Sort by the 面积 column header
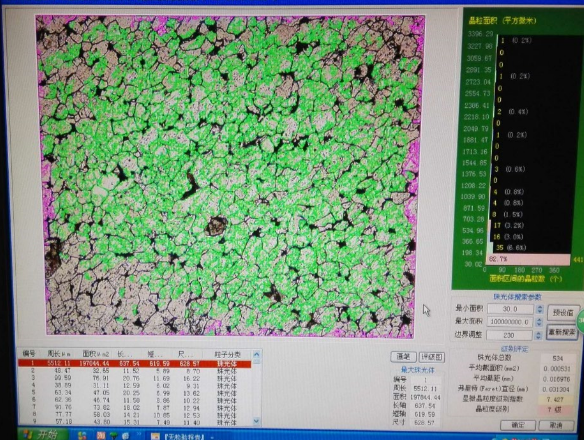The image size is (584, 440). coord(95,354)
